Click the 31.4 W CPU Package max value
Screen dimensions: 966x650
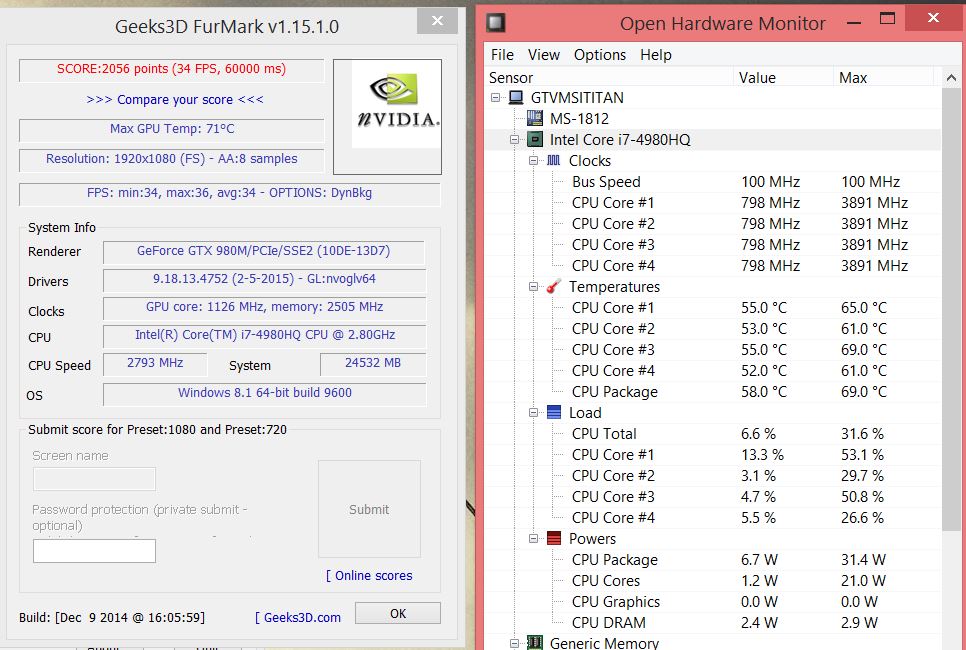pos(863,559)
